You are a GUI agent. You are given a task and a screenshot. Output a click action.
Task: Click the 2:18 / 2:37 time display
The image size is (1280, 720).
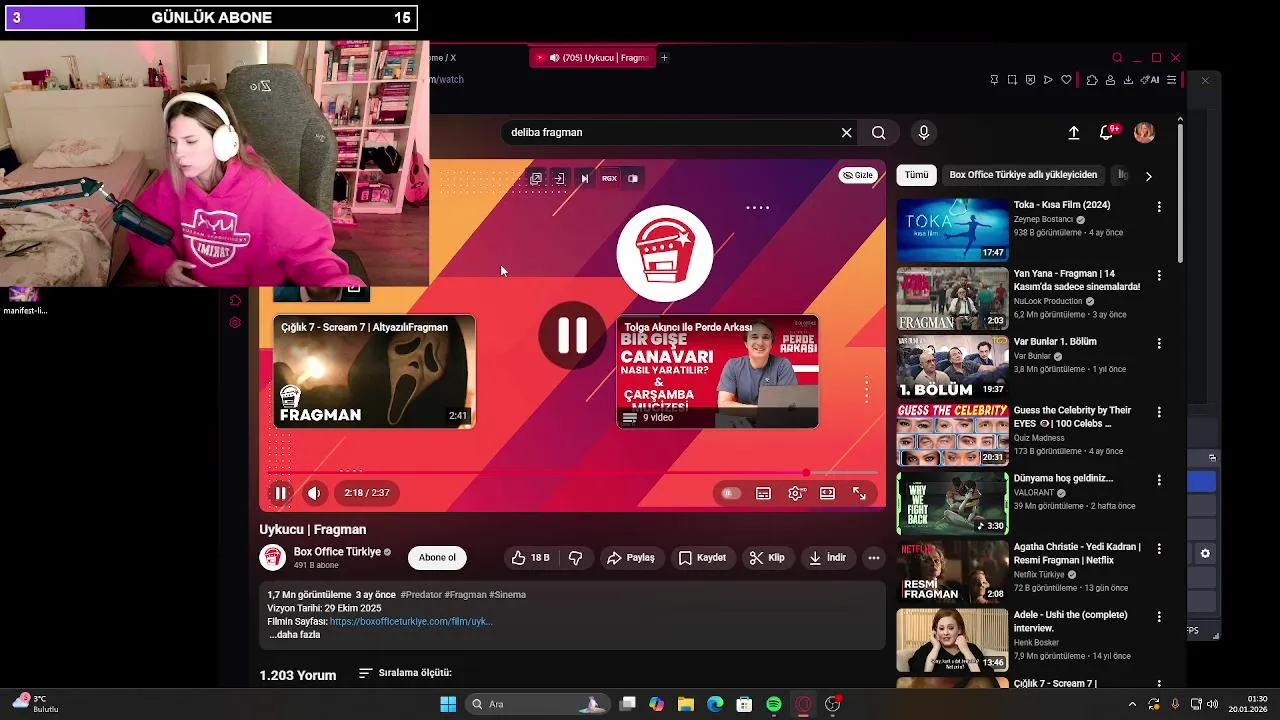point(367,493)
